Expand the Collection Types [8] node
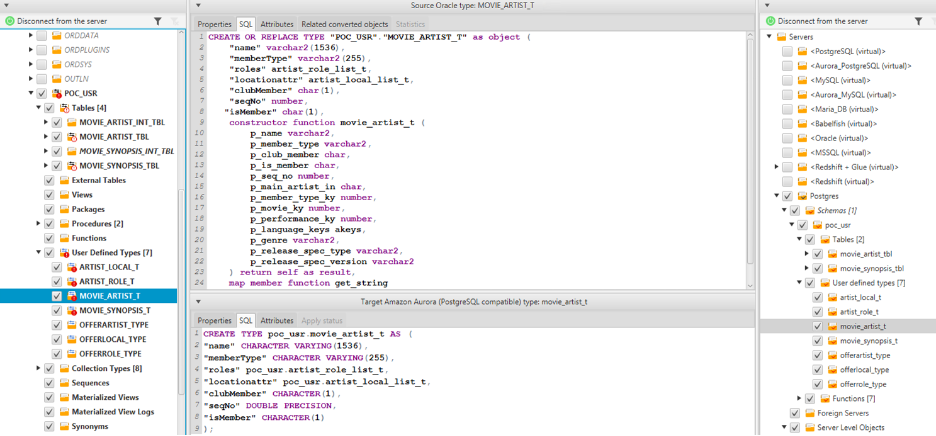936x436 pixels. click(x=39, y=368)
